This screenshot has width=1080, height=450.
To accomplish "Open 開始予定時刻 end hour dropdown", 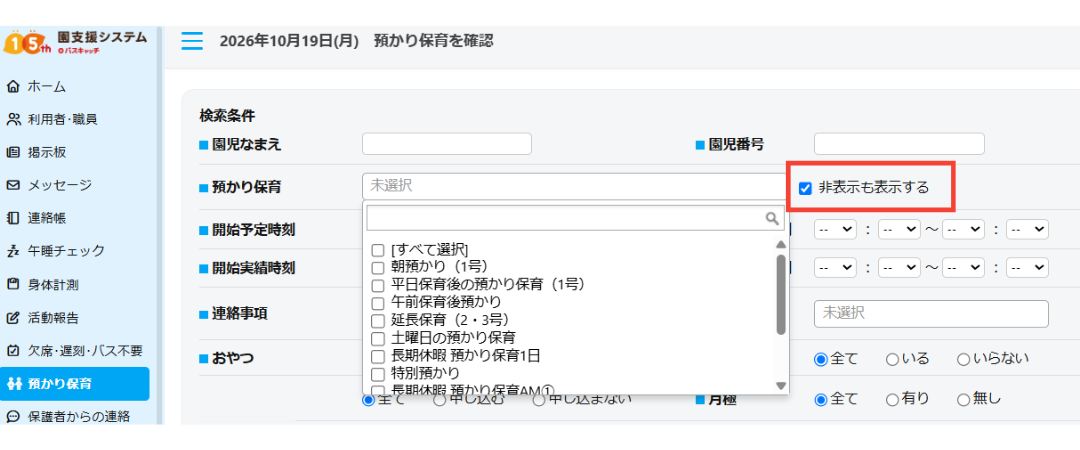I will pyautogui.click(x=963, y=229).
